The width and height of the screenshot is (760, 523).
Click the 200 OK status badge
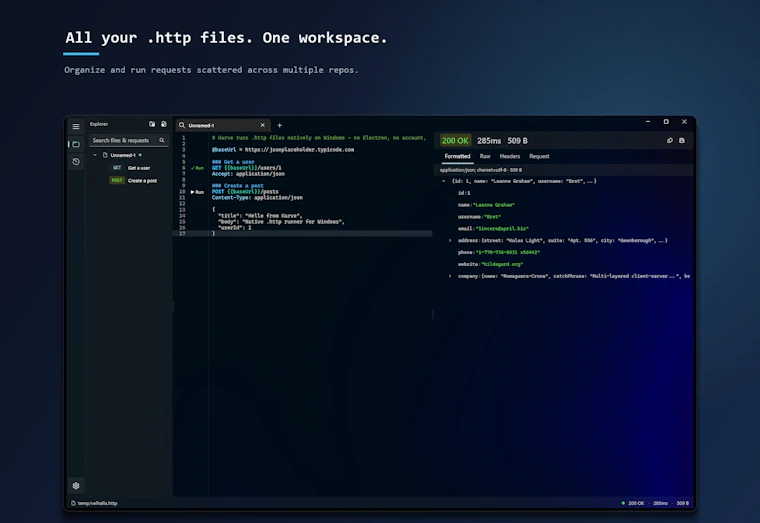pyautogui.click(x=455, y=141)
